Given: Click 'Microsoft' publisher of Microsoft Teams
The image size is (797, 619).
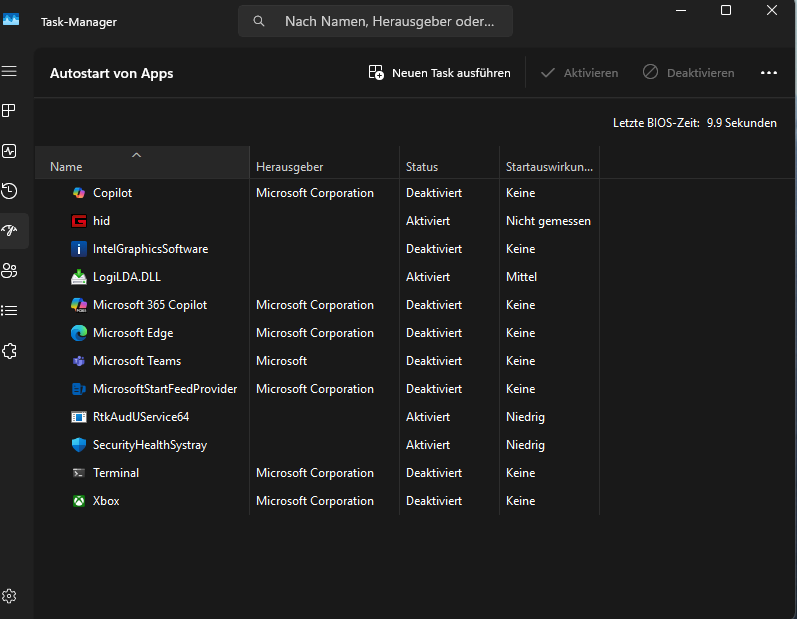Looking at the screenshot, I should [282, 361].
